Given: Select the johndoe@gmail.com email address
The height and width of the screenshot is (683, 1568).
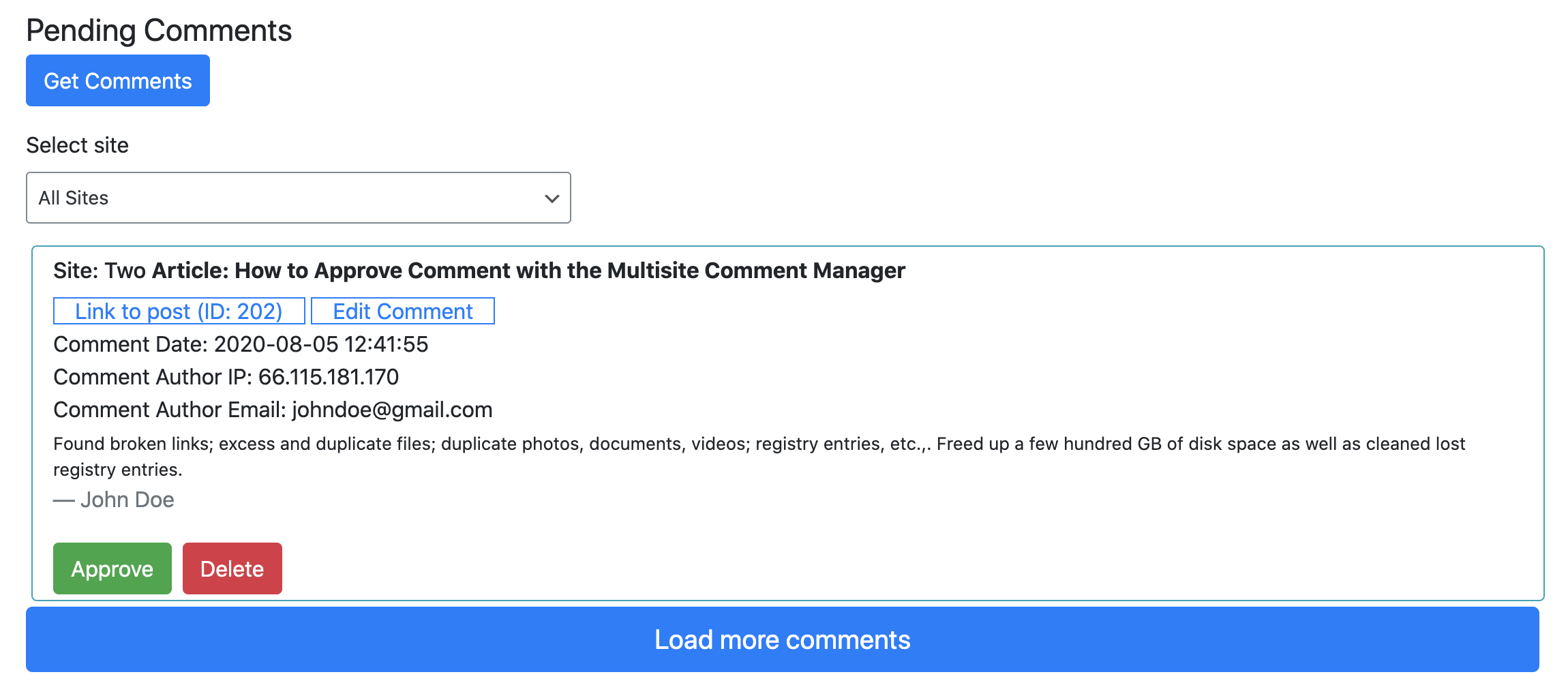Looking at the screenshot, I should click(x=392, y=410).
